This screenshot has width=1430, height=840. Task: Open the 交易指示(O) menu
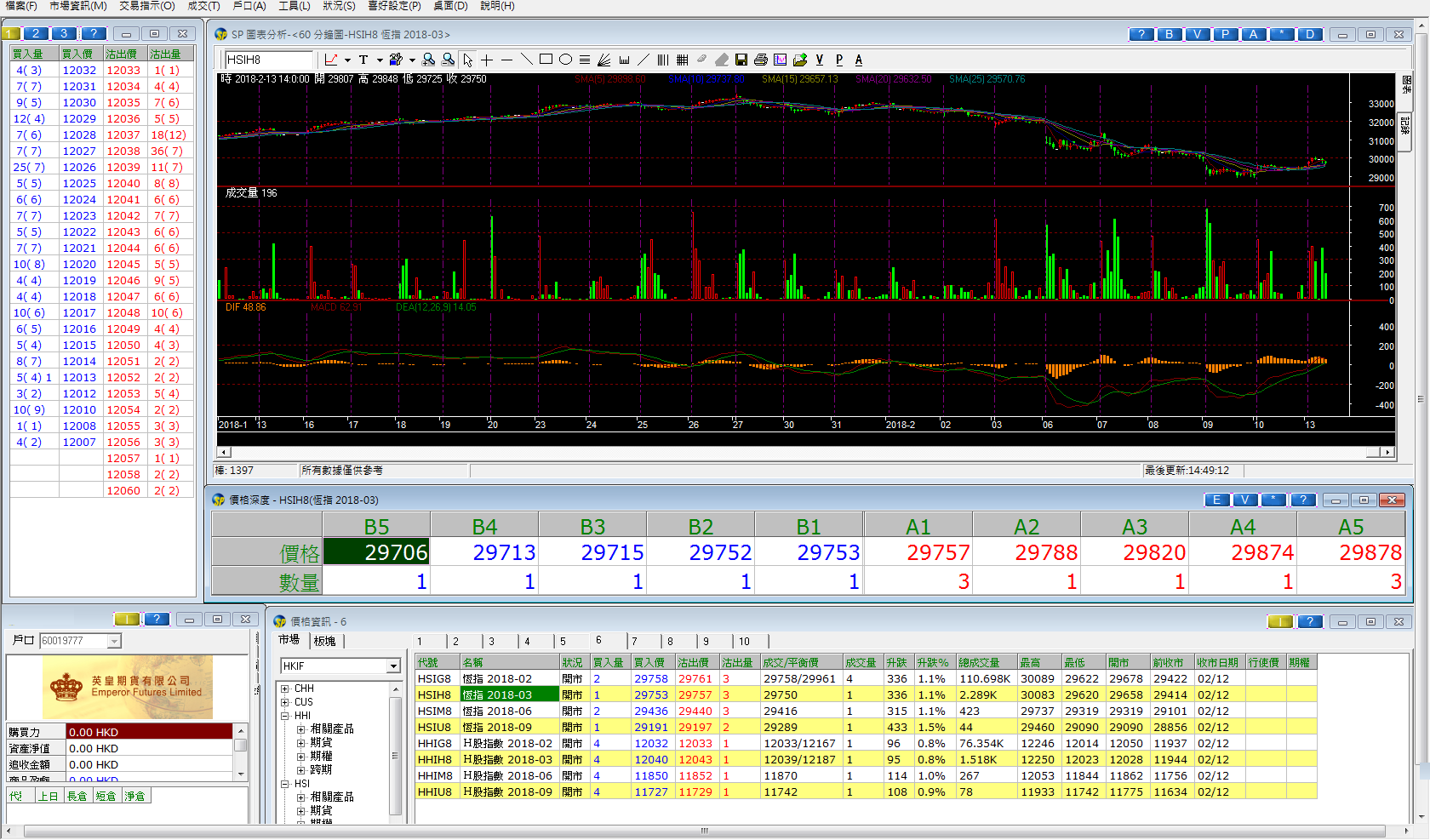point(147,6)
